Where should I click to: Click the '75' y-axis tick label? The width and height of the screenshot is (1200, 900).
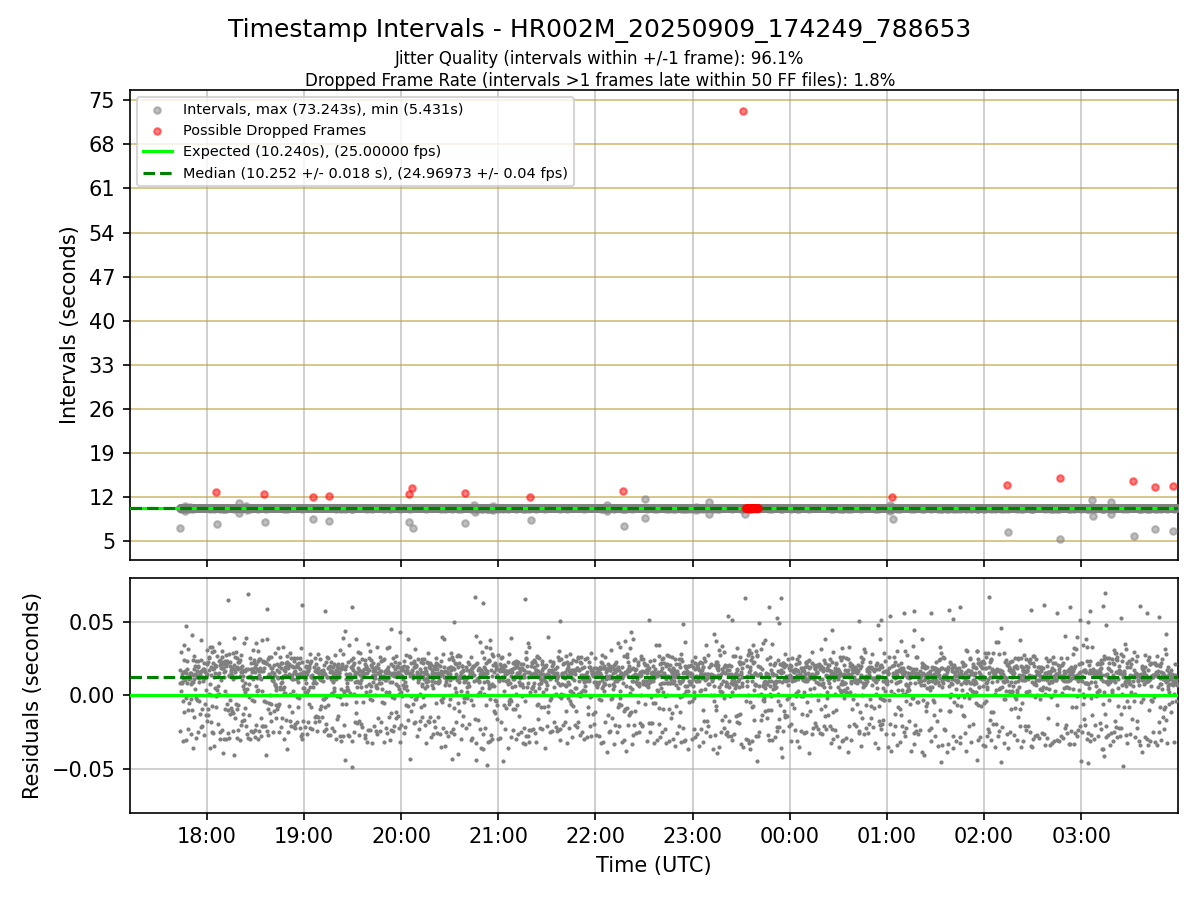(x=101, y=100)
